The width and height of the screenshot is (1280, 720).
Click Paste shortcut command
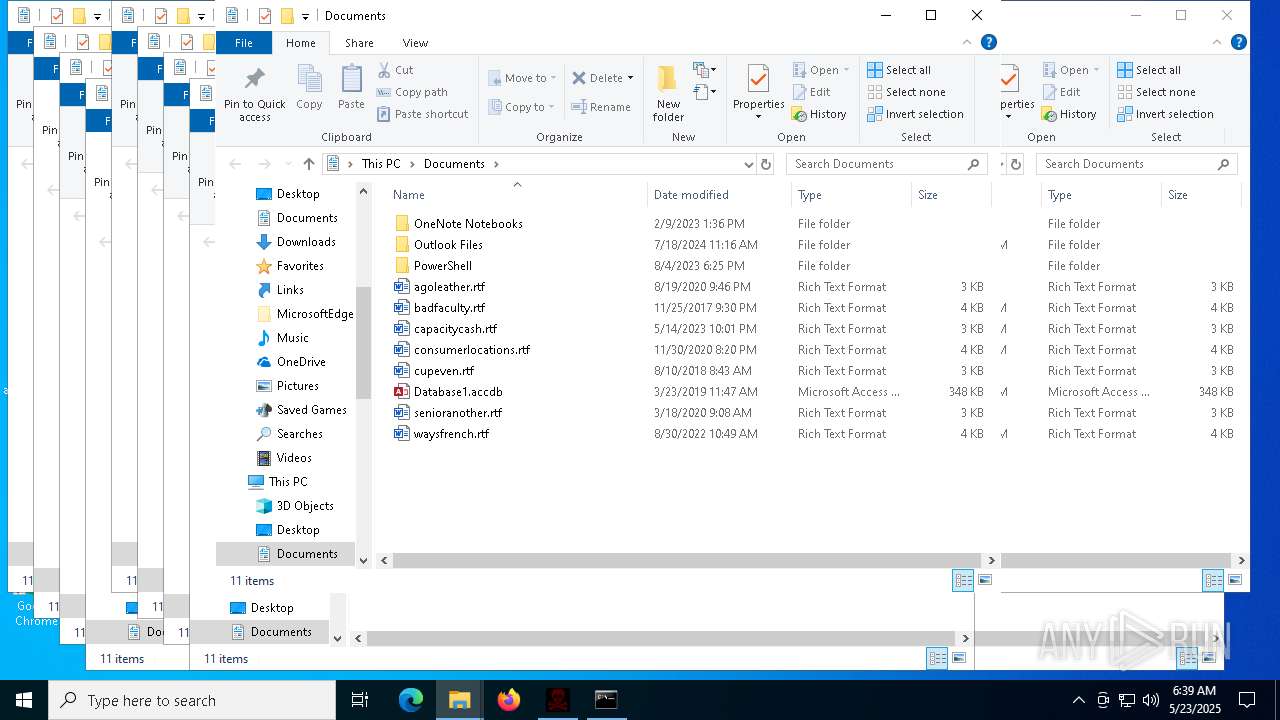click(x=422, y=114)
